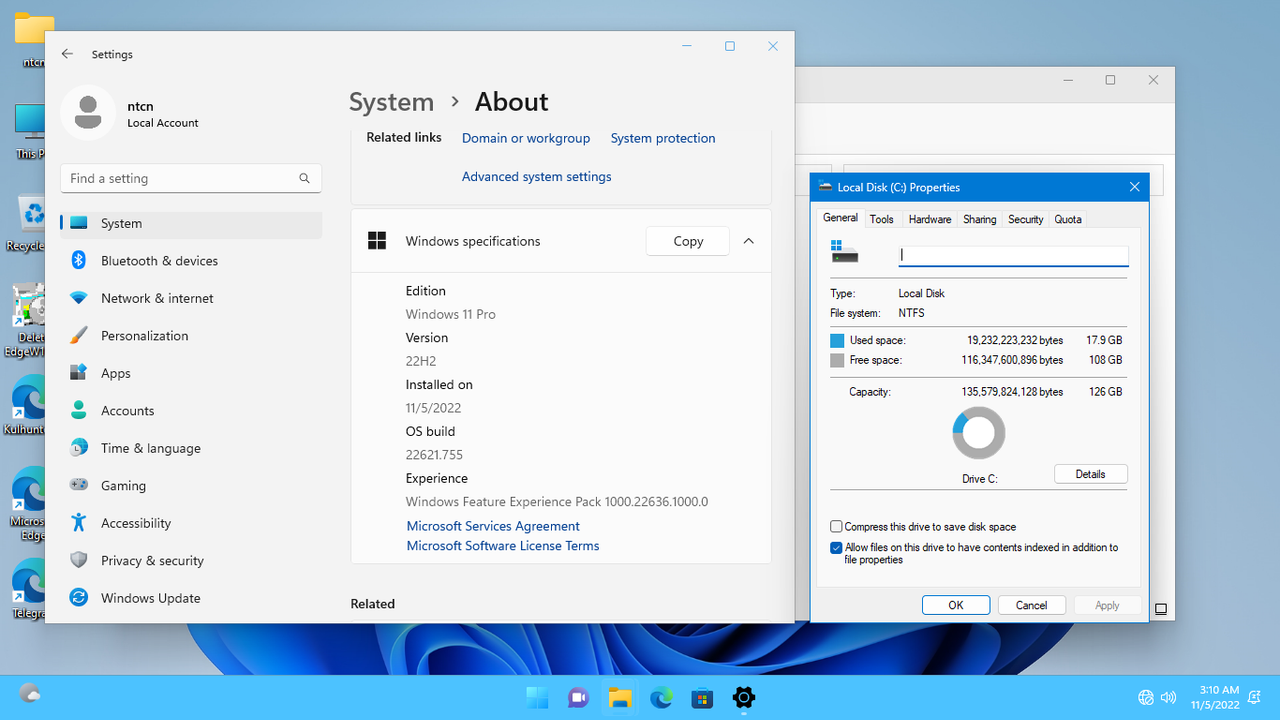Viewport: 1280px width, 720px height.
Task: Click the Settings gear on the taskbar
Action: [x=743, y=697]
